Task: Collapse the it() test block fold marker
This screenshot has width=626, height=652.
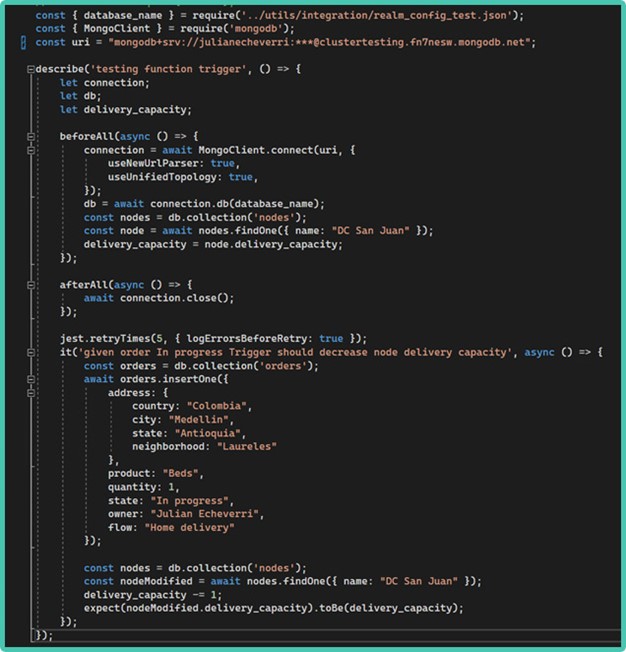Action: pyautogui.click(x=30, y=353)
